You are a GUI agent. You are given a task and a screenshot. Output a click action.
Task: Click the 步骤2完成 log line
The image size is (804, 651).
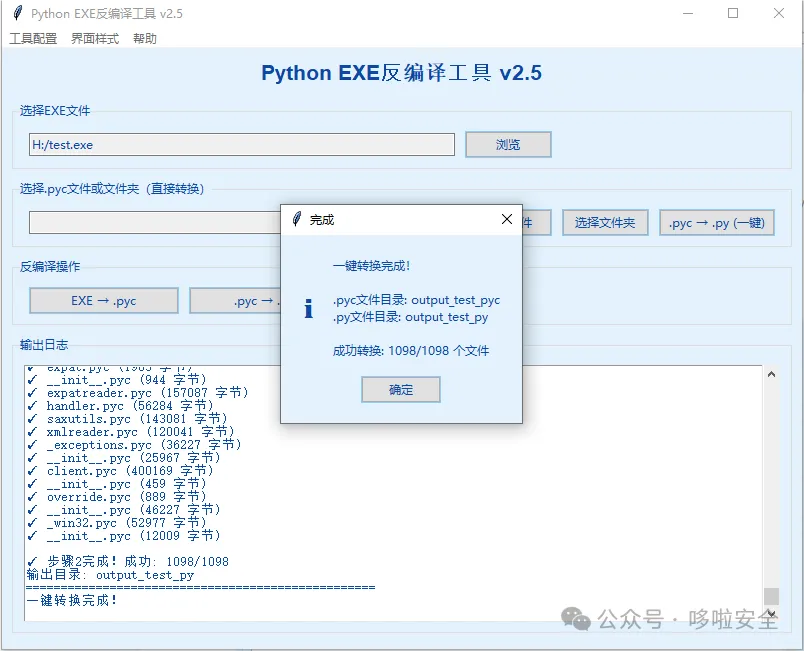point(128,562)
